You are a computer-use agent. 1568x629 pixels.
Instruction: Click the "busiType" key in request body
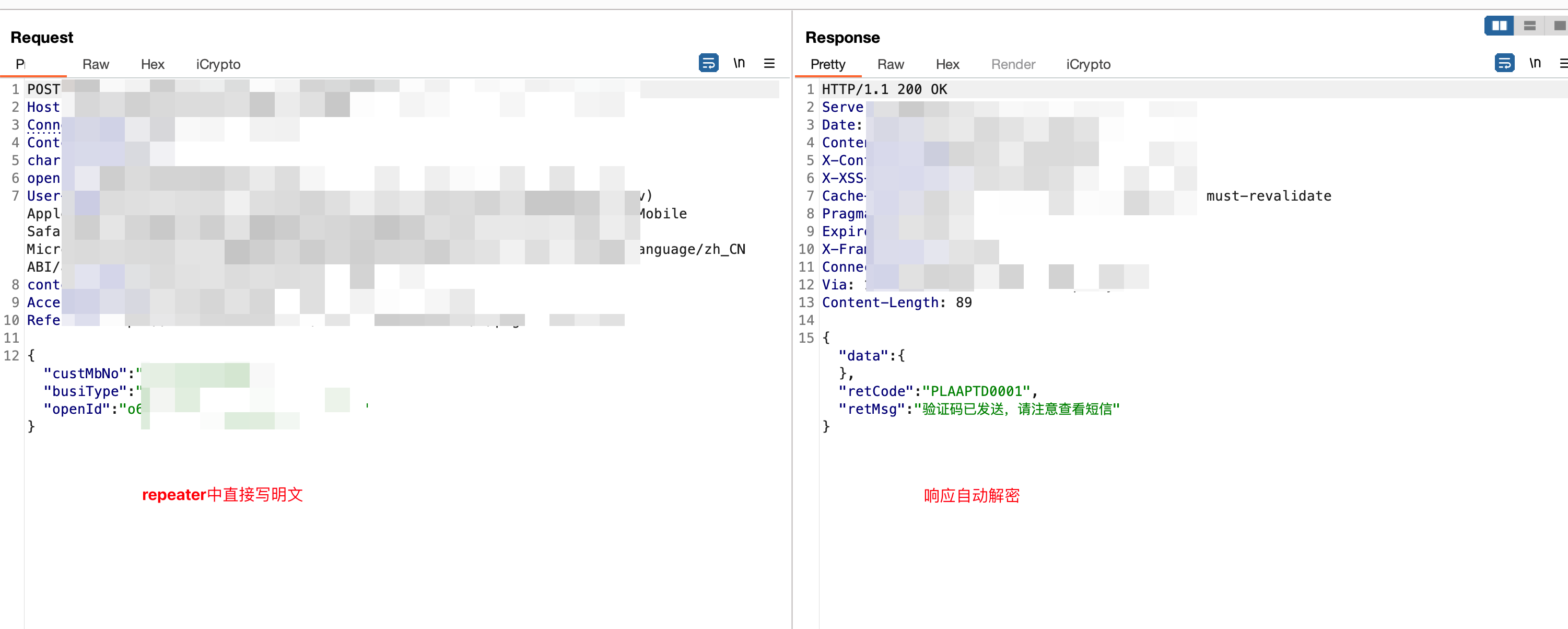pos(85,391)
